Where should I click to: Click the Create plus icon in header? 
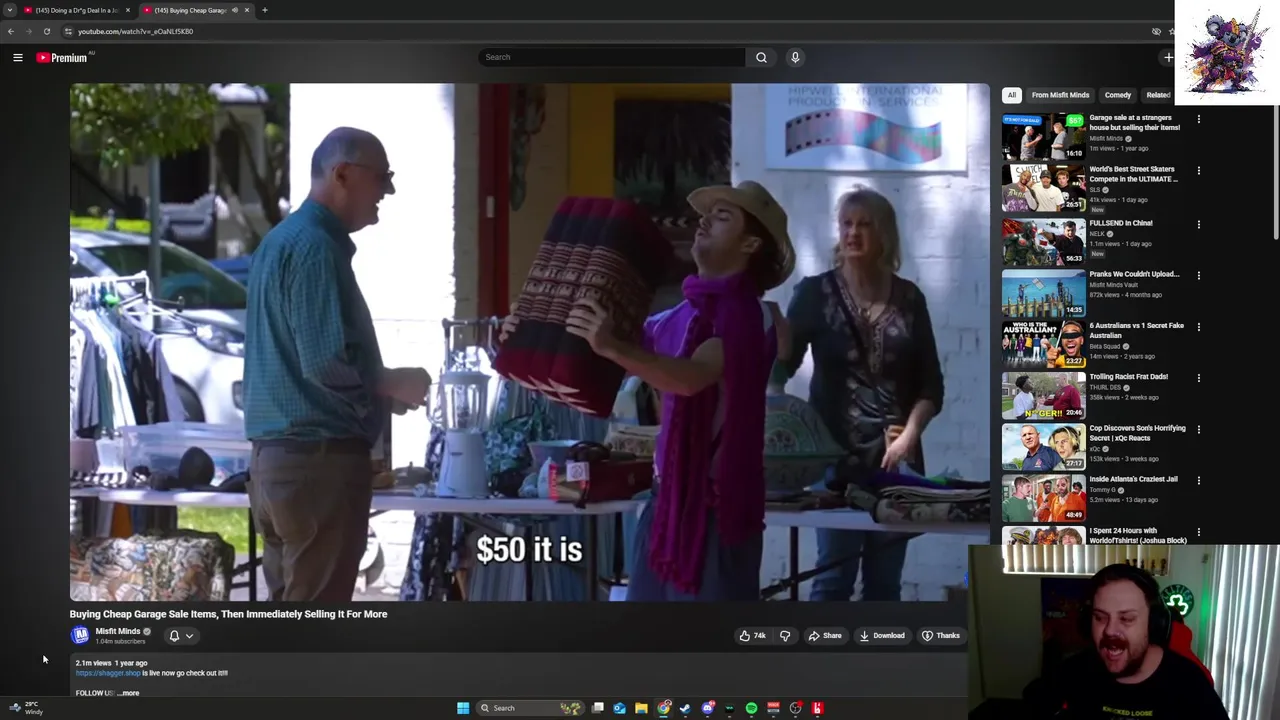coord(1168,57)
